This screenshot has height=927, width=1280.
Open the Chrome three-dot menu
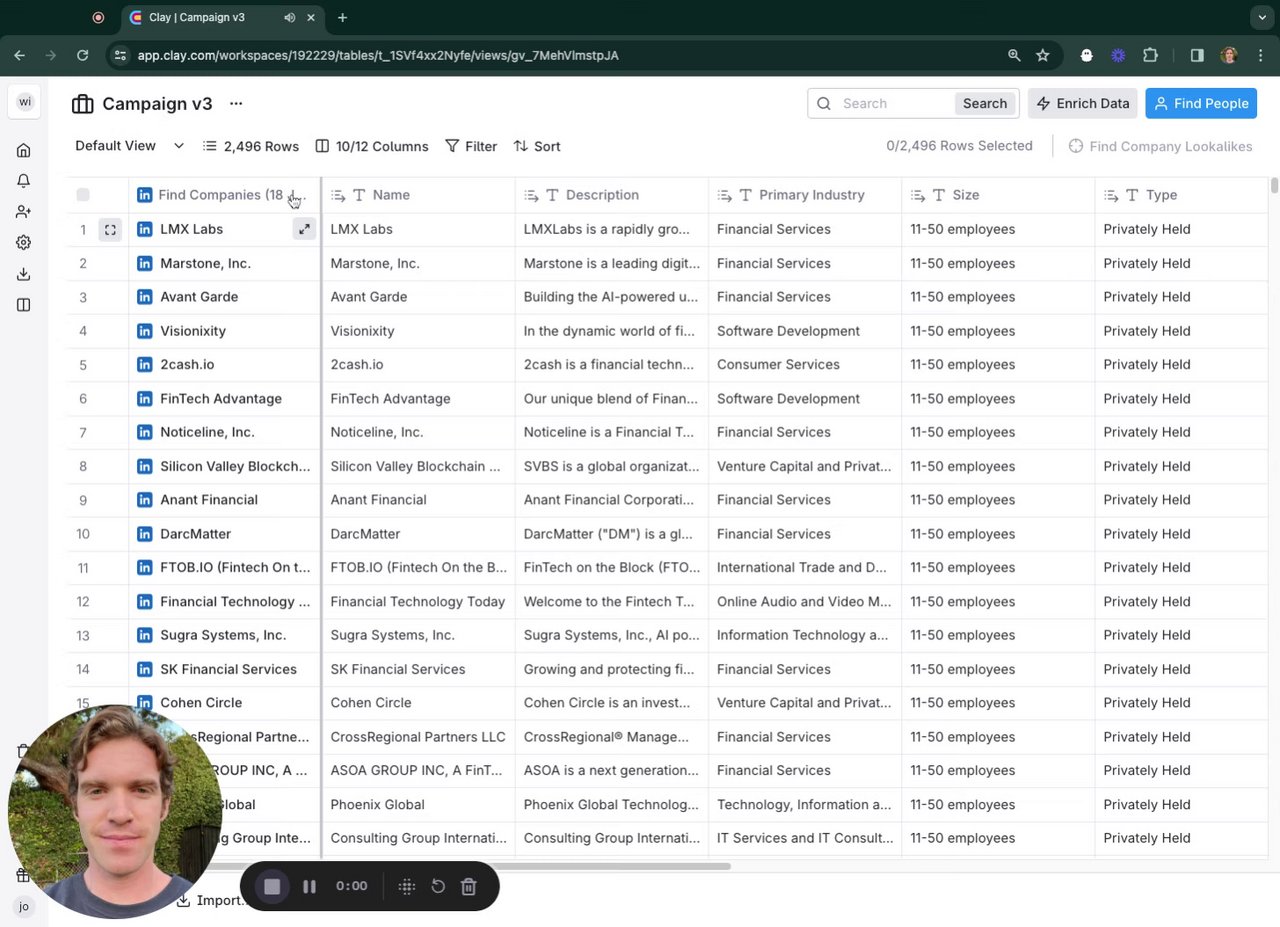(1260, 55)
